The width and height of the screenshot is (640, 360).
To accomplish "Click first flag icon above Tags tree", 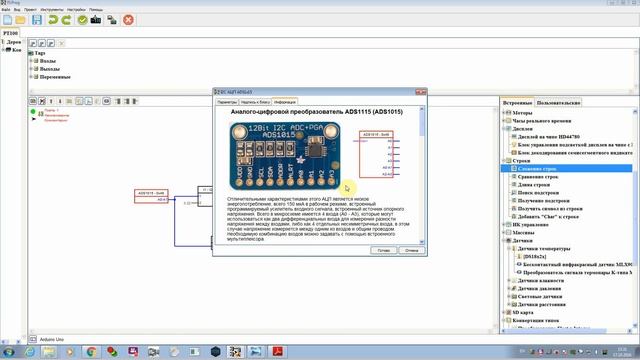I will [x=33, y=43].
